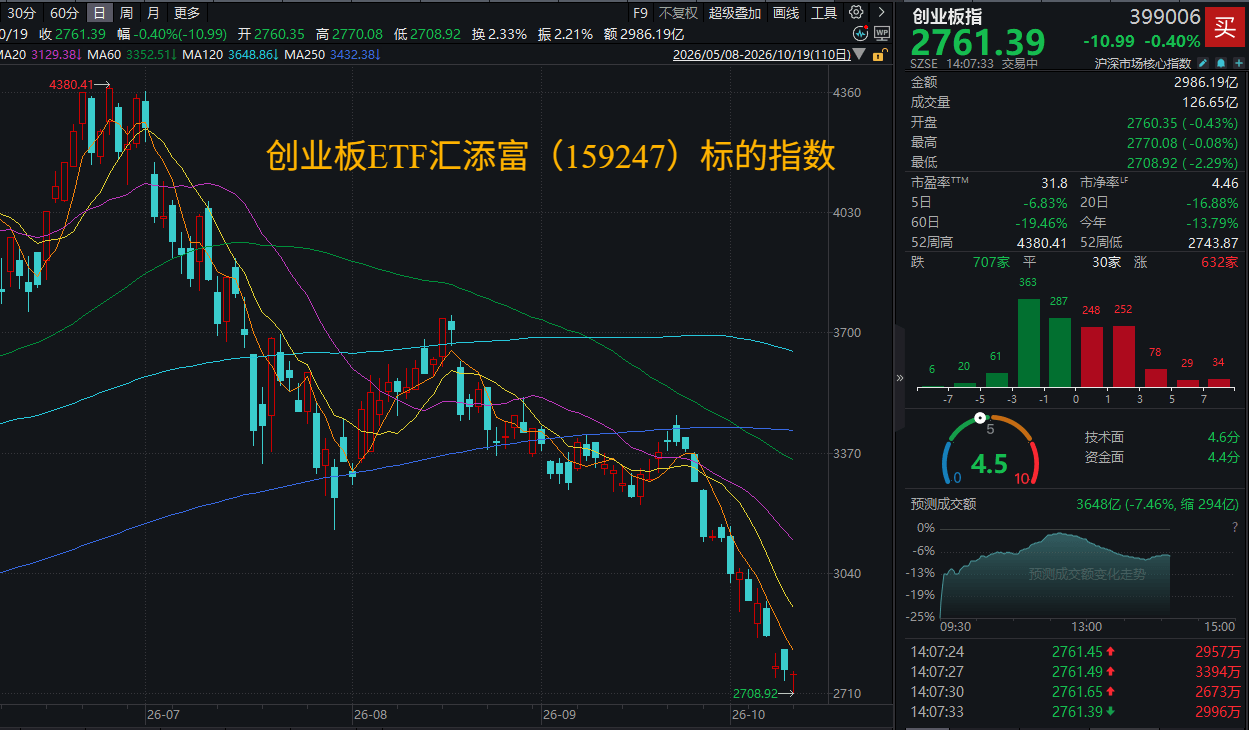
Task: Click the 资金面 score row
Action: (1162, 457)
